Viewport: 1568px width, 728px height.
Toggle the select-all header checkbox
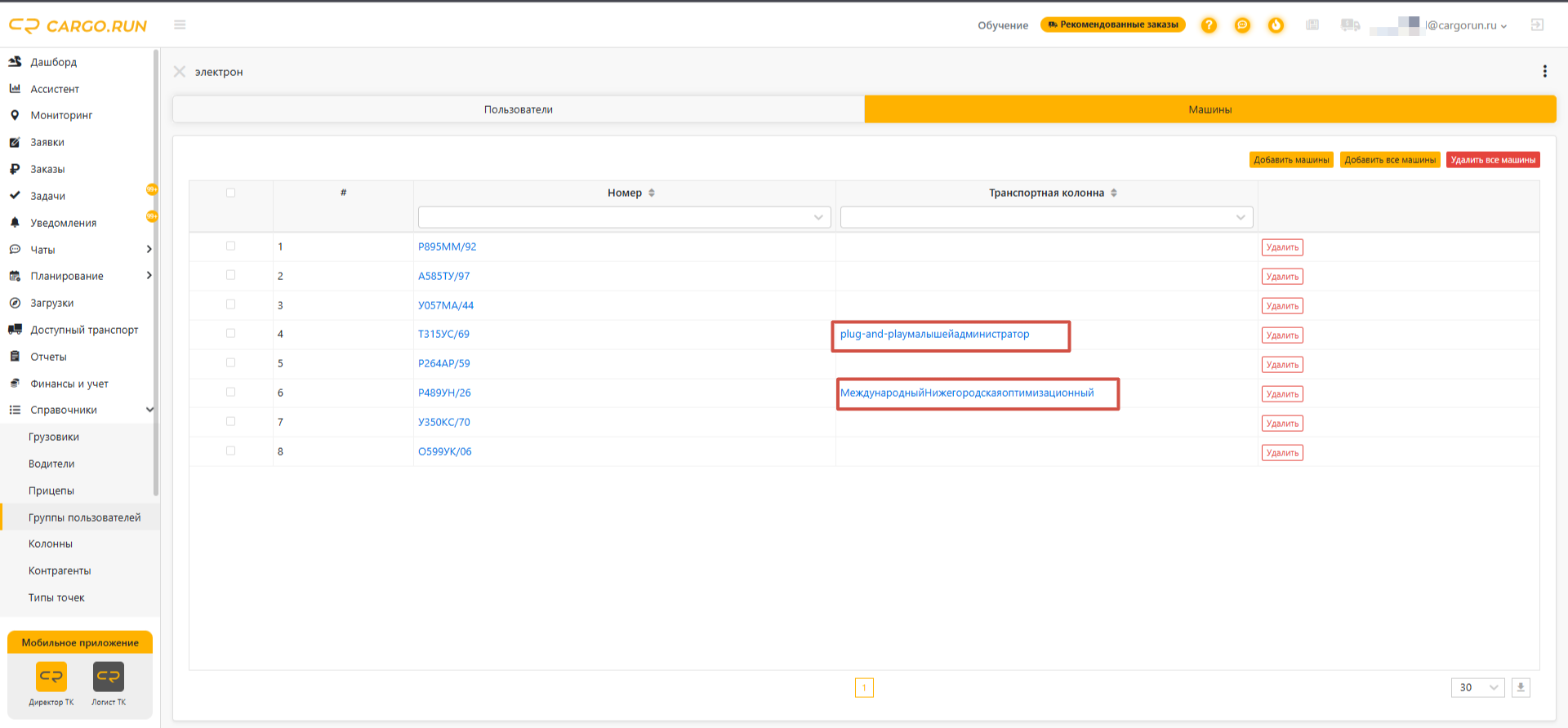tap(230, 193)
